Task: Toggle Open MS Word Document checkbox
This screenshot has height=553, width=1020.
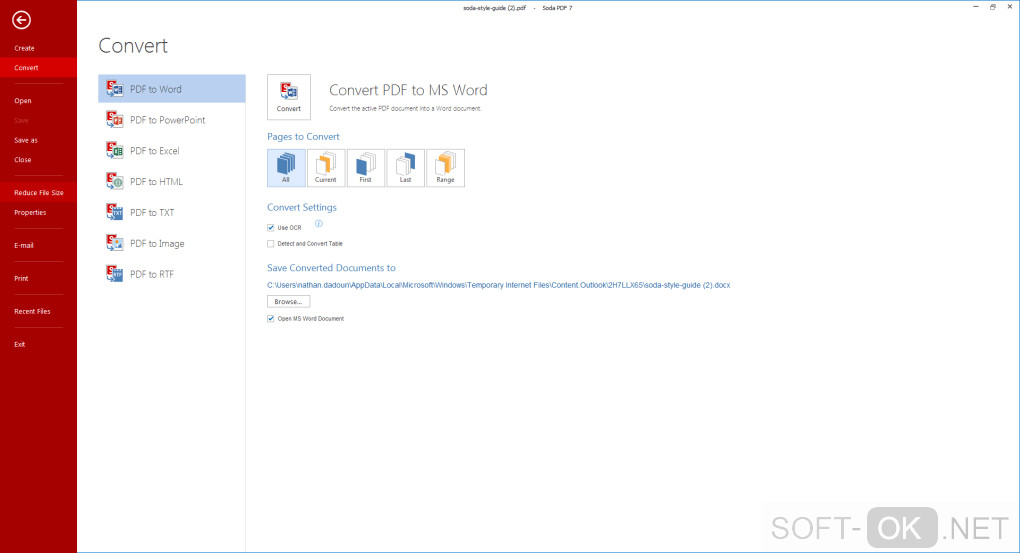Action: (271, 319)
